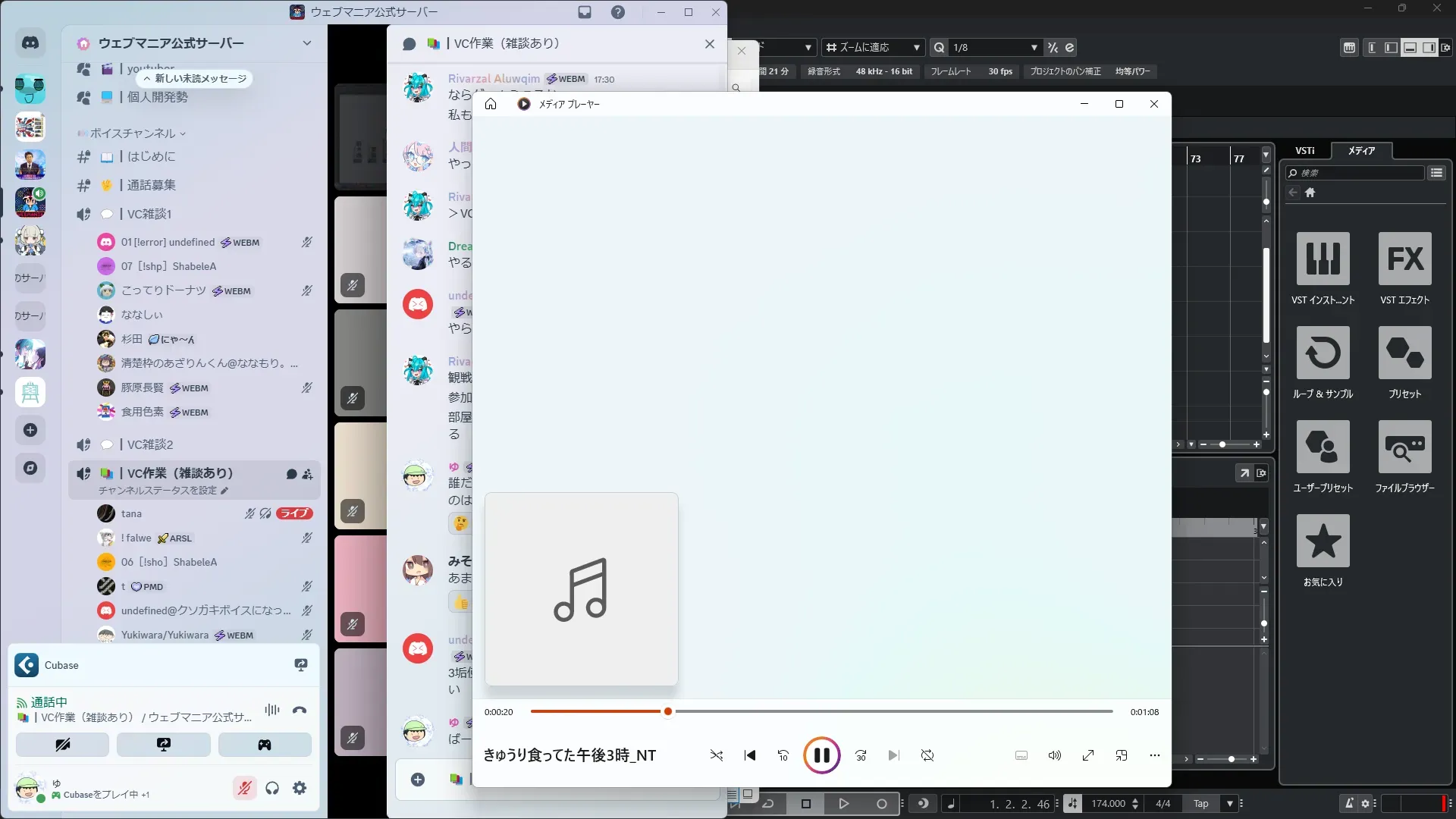Open Discord user settings gear
This screenshot has height=819, width=1456.
click(x=300, y=789)
